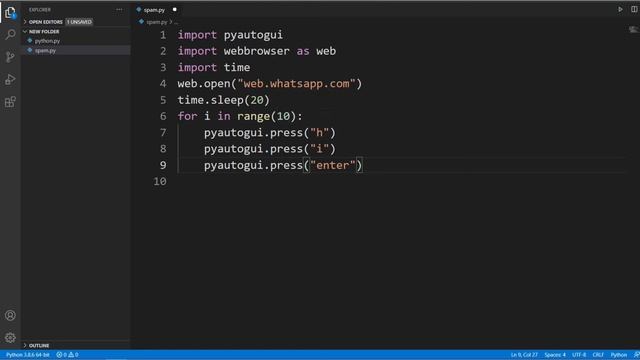This screenshot has width=640, height=360.
Task: Click line number 10 in gutter
Action: (x=160, y=181)
